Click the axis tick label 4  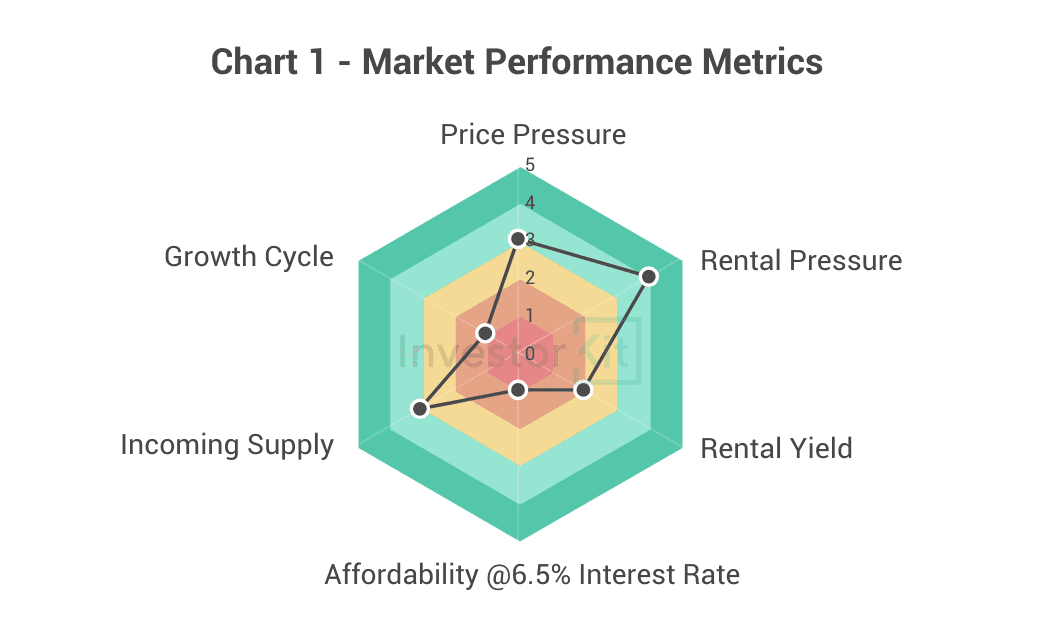click(530, 203)
